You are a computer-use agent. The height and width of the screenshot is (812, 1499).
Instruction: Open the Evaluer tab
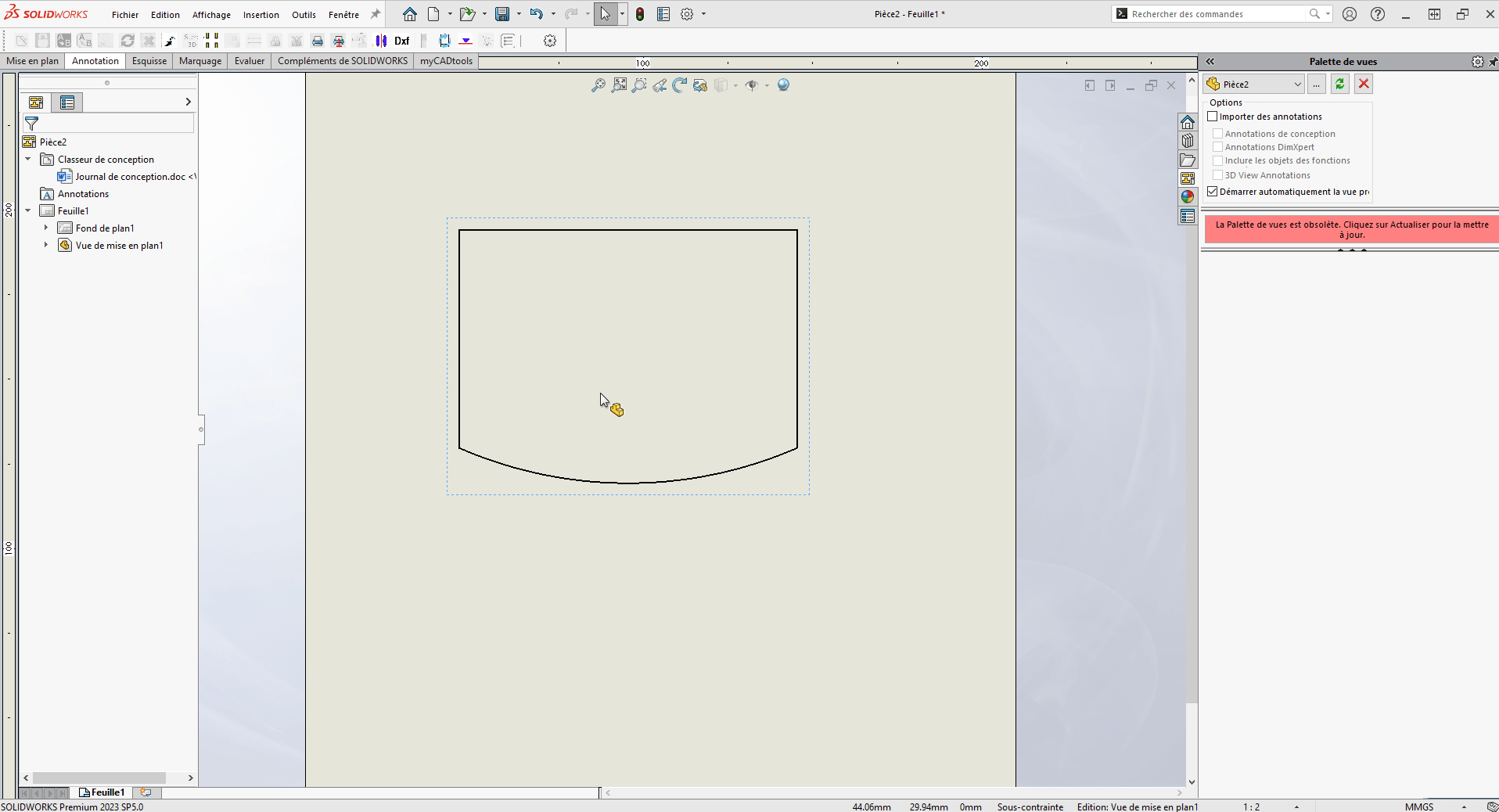tap(250, 61)
